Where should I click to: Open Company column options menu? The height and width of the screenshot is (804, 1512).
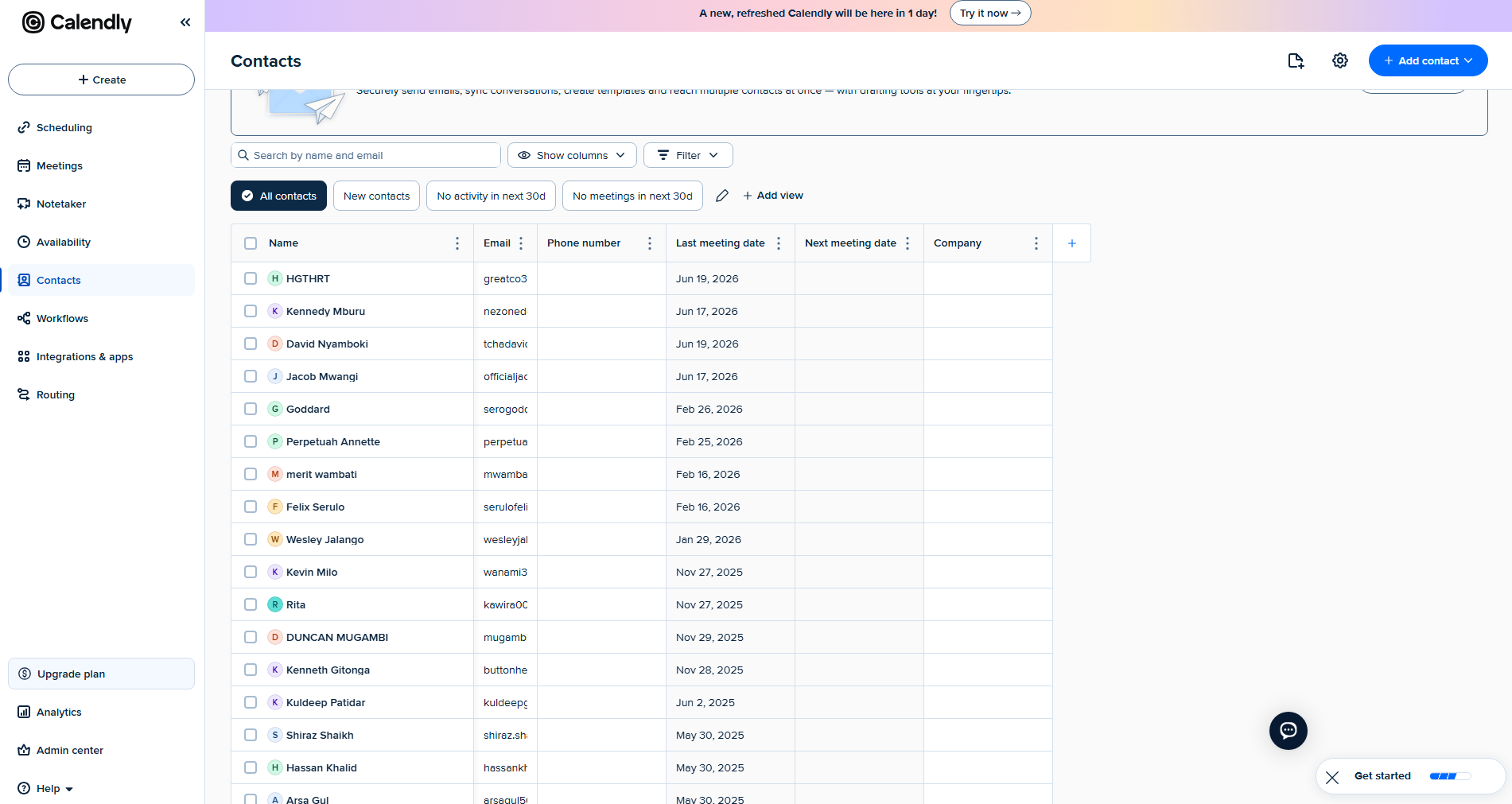coord(1036,243)
